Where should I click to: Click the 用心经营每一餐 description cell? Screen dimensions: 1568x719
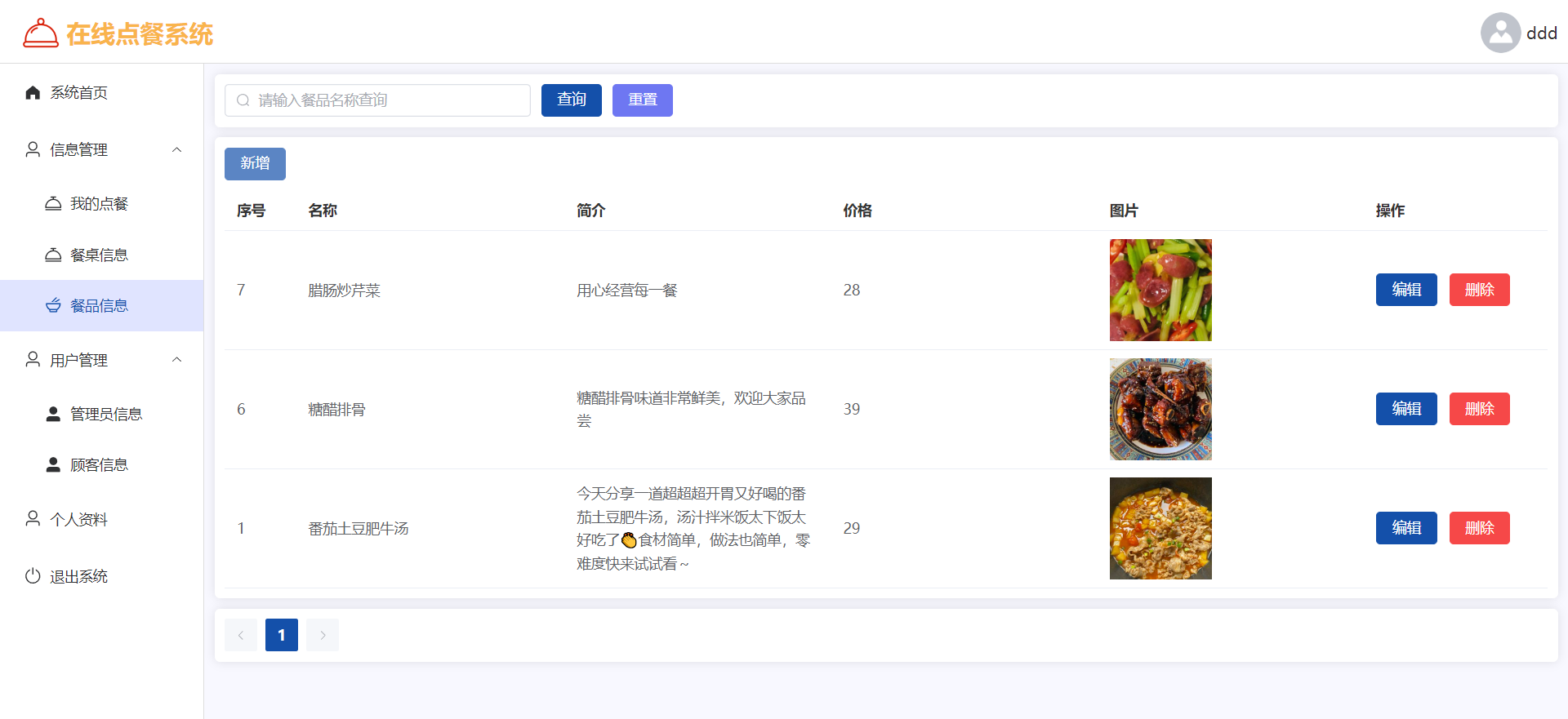point(627,291)
